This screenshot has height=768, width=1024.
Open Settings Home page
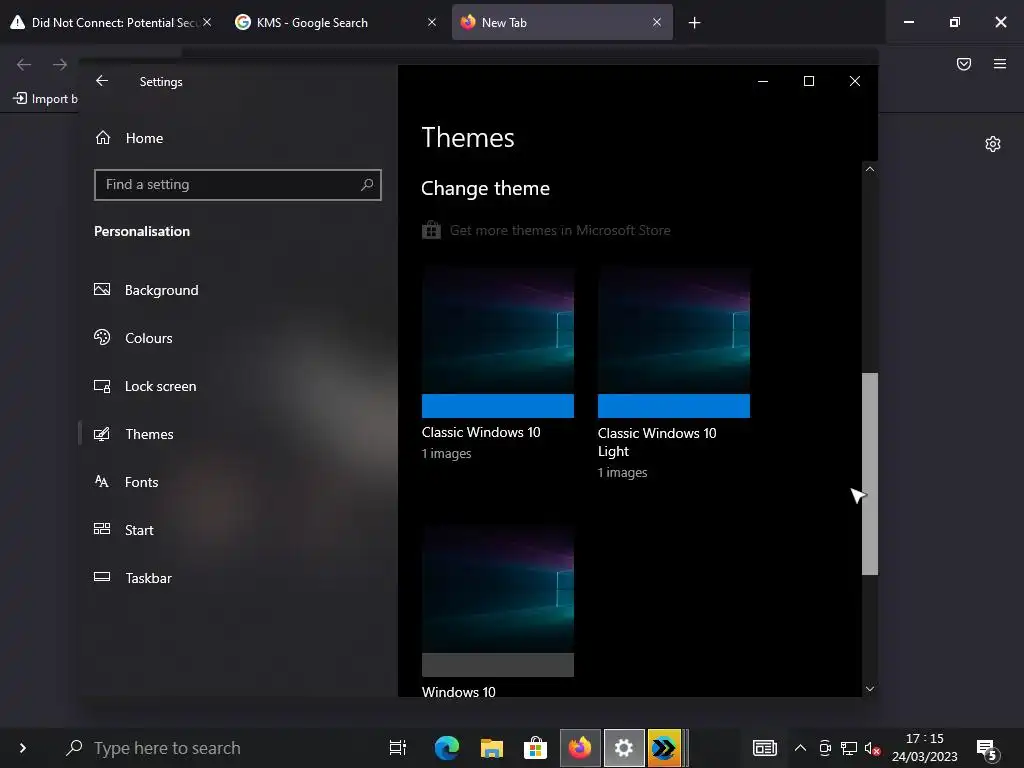(x=129, y=138)
